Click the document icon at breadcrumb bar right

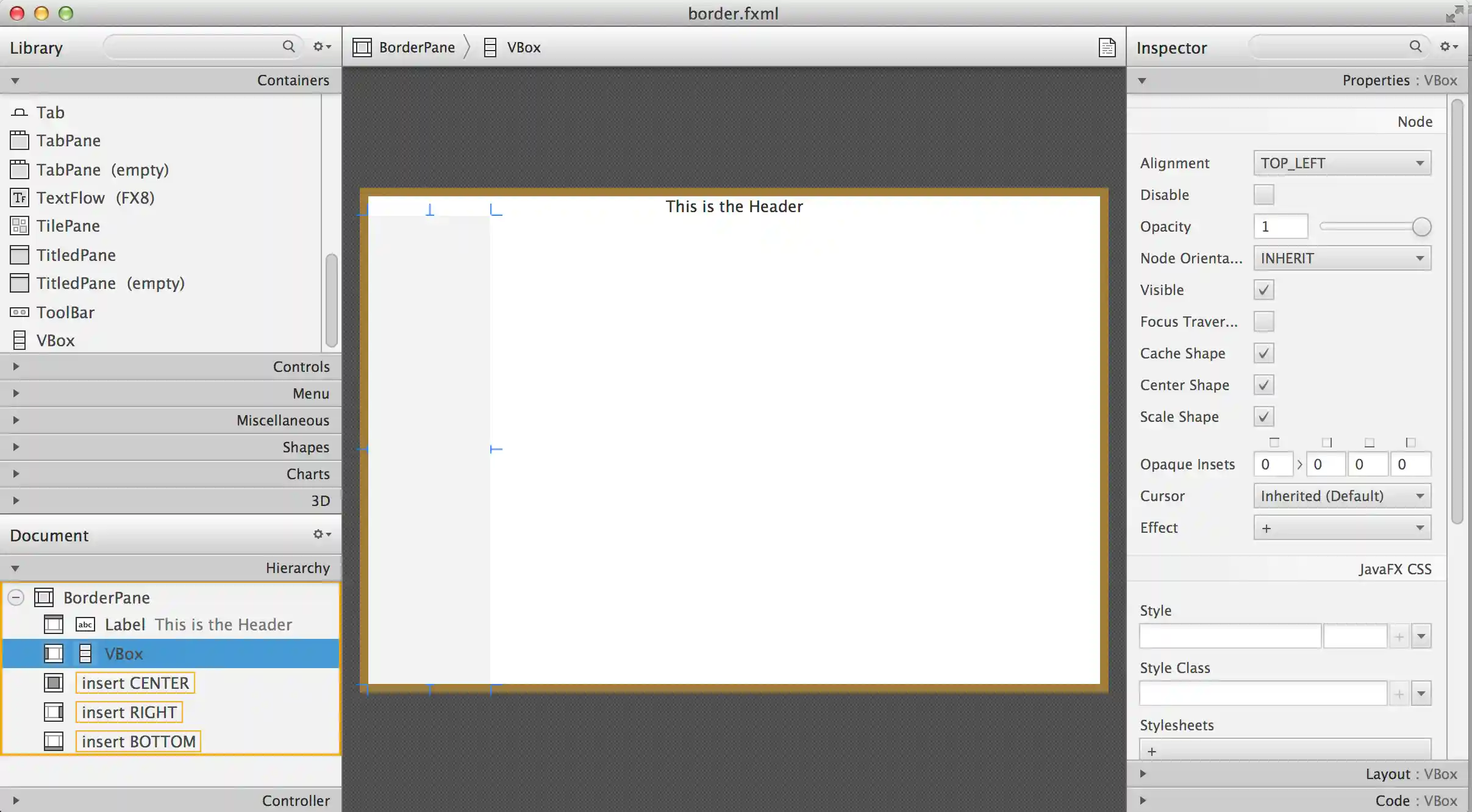click(1107, 48)
